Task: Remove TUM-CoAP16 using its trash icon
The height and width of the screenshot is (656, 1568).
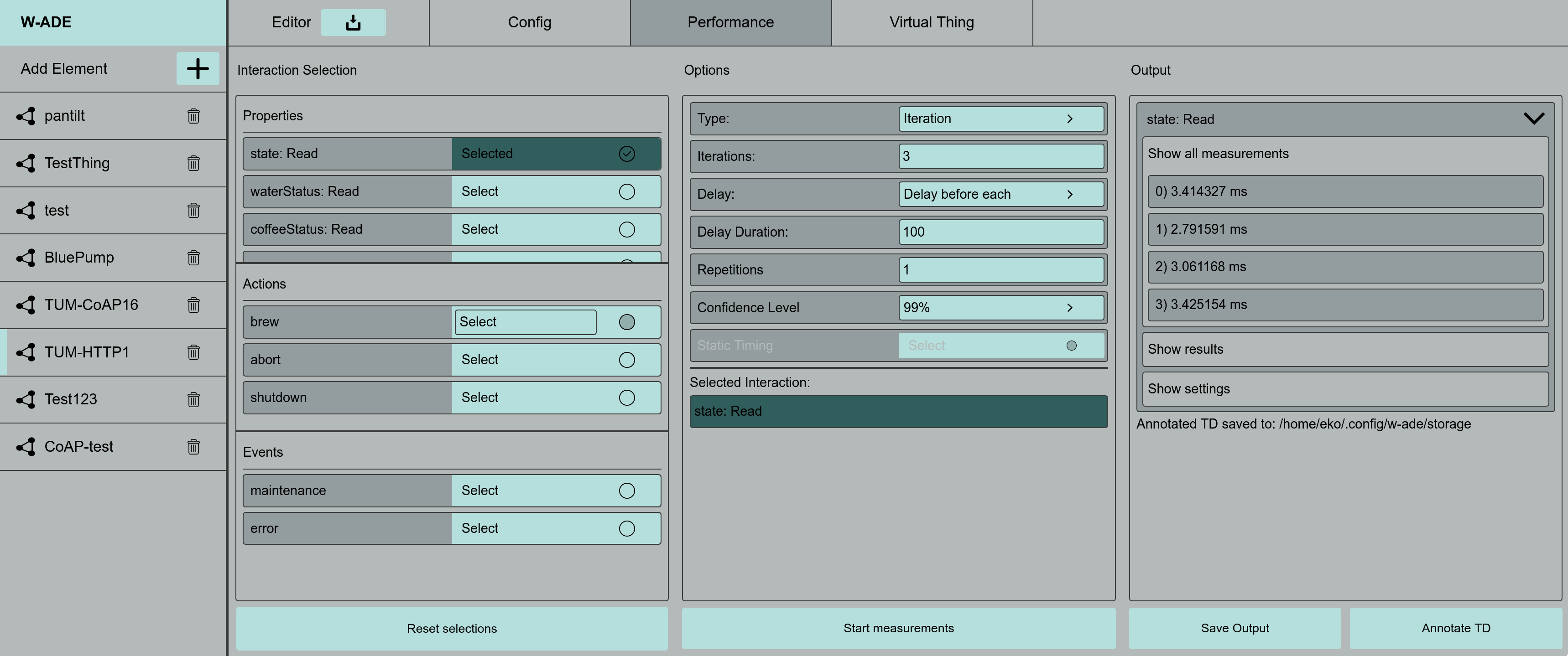Action: (x=193, y=305)
